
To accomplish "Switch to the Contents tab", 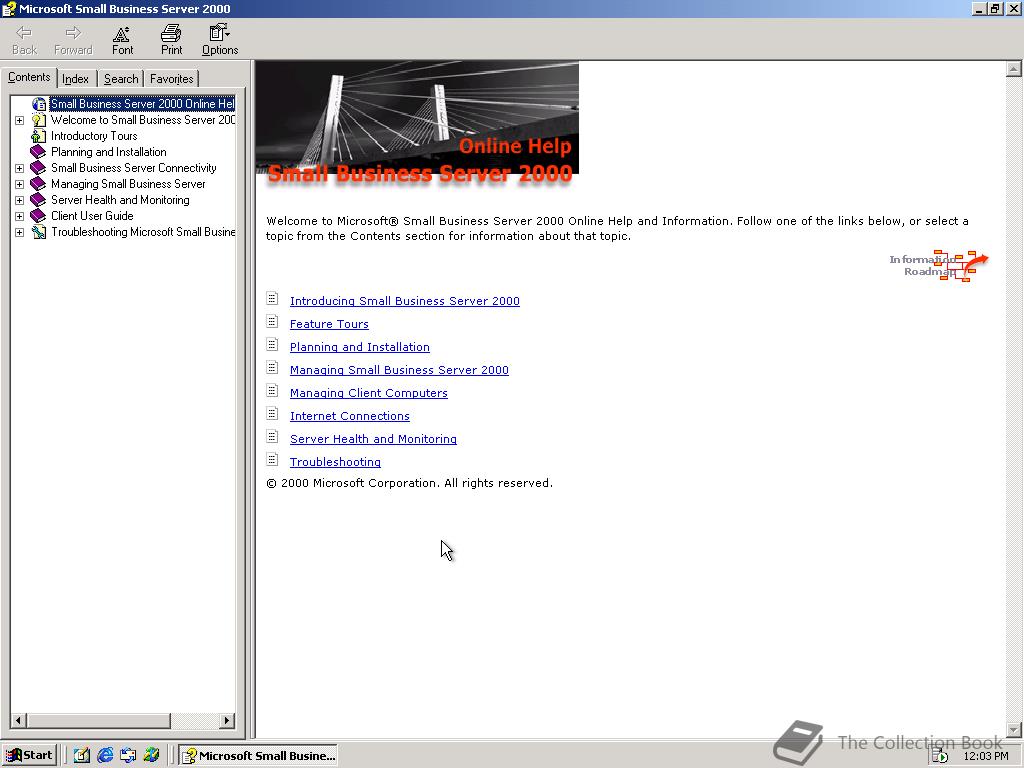I will [x=29, y=77].
